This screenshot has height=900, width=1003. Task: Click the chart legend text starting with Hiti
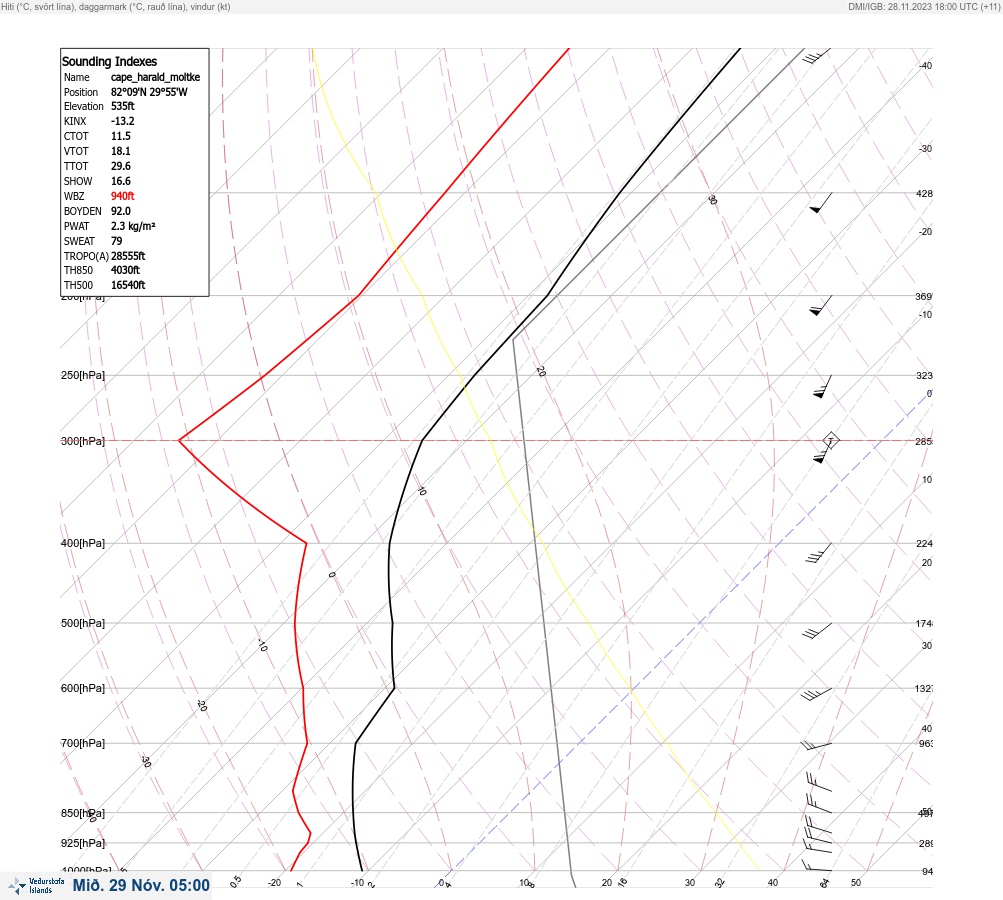click(116, 6)
